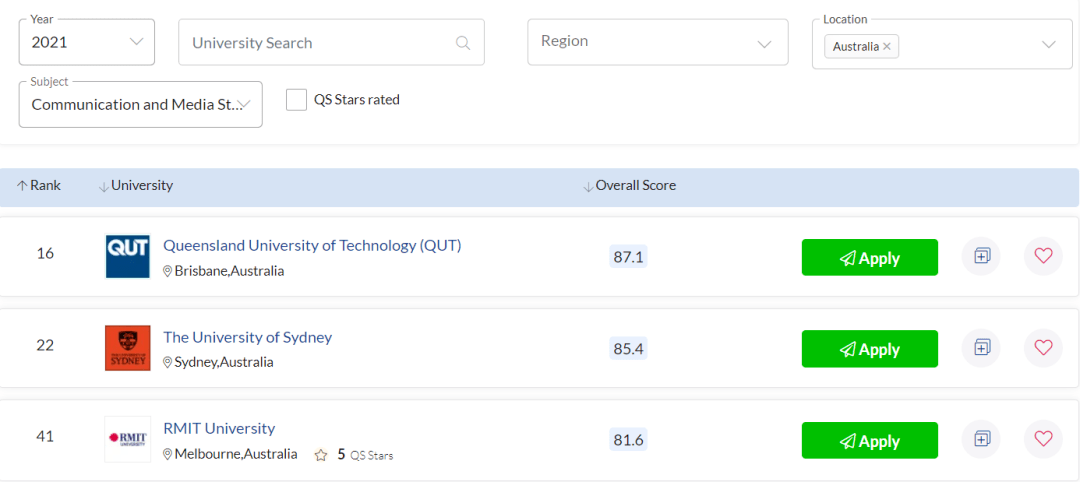
Task: Open the Year 2021 dropdown
Action: [x=87, y=42]
